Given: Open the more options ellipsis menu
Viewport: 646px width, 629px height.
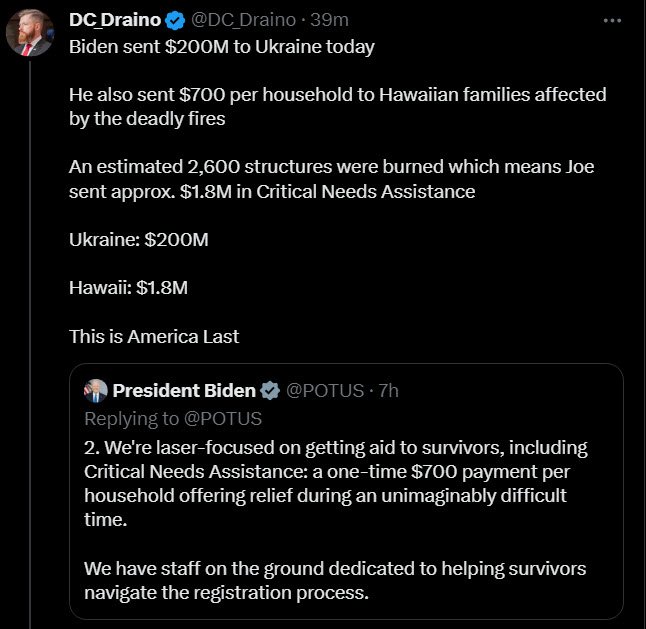Looking at the screenshot, I should coord(612,20).
